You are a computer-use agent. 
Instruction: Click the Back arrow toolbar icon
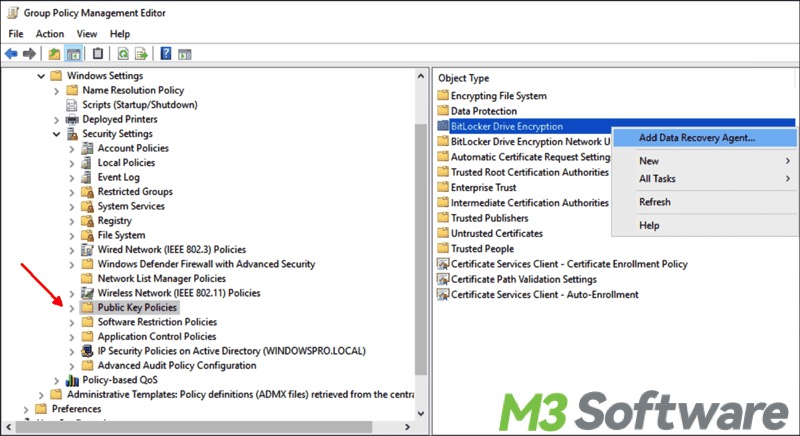click(11, 54)
